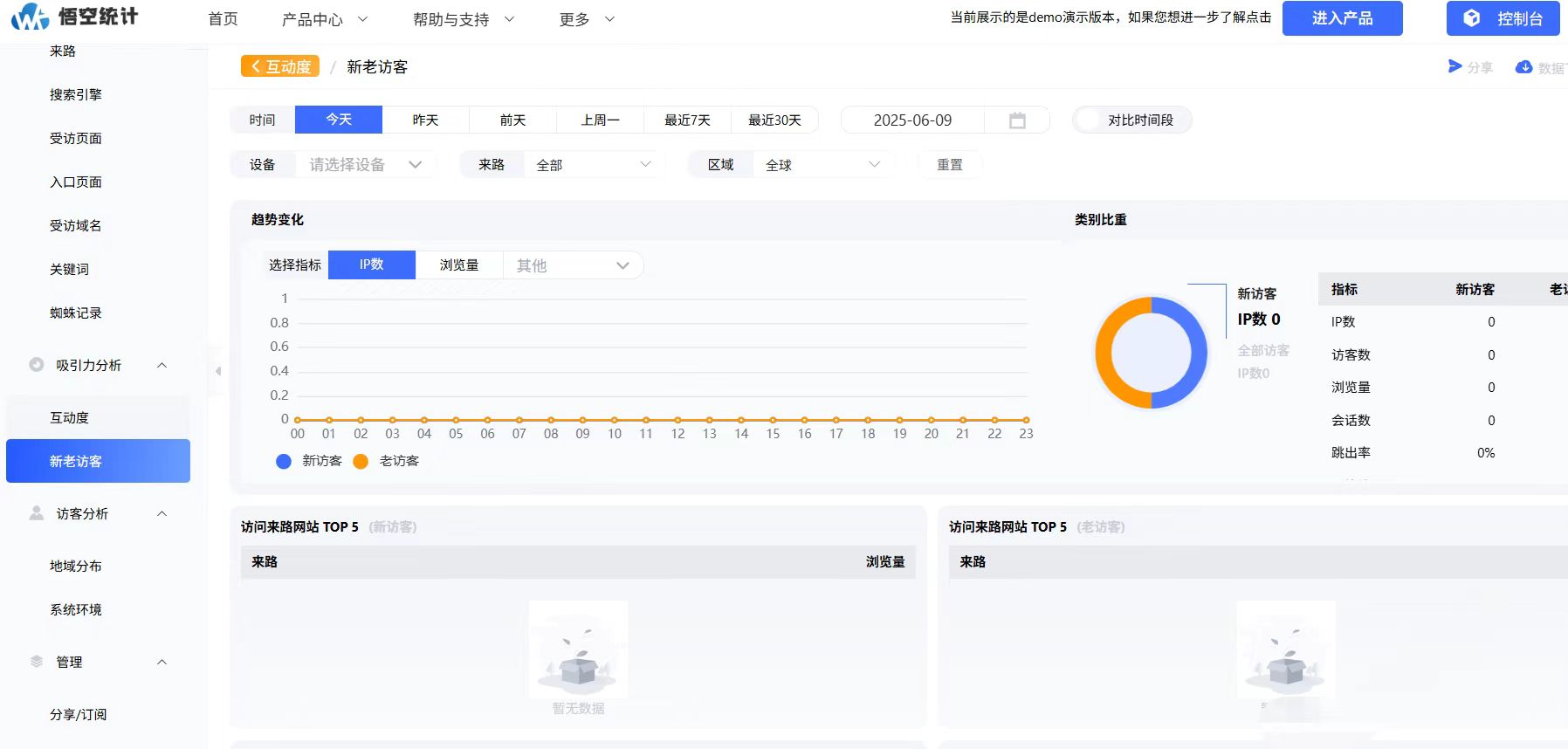Open 地域分布 in the sidebar
1568x749 pixels.
pyautogui.click(x=76, y=566)
